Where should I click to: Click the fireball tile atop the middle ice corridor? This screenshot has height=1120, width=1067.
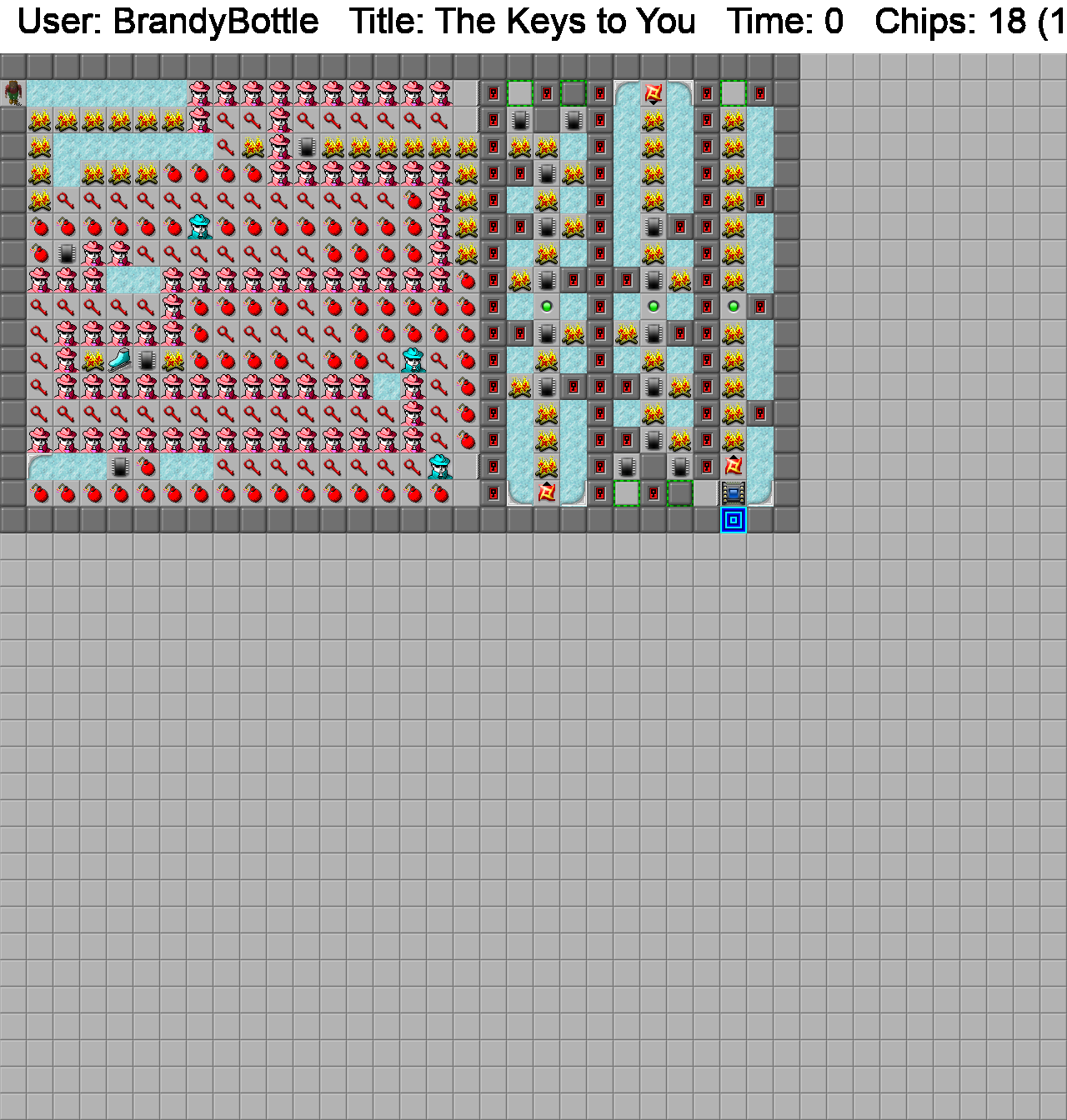654,93
